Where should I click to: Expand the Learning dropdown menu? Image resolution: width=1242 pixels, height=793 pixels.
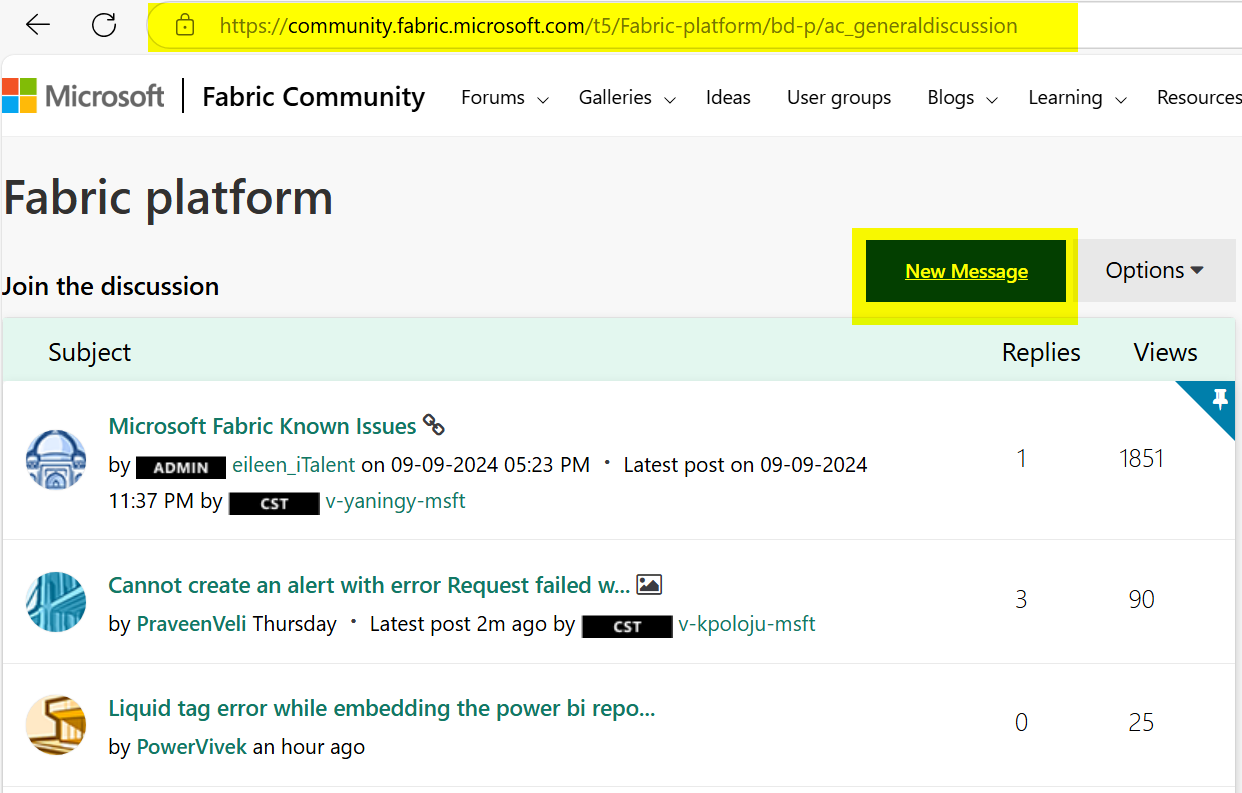[x=1077, y=98]
